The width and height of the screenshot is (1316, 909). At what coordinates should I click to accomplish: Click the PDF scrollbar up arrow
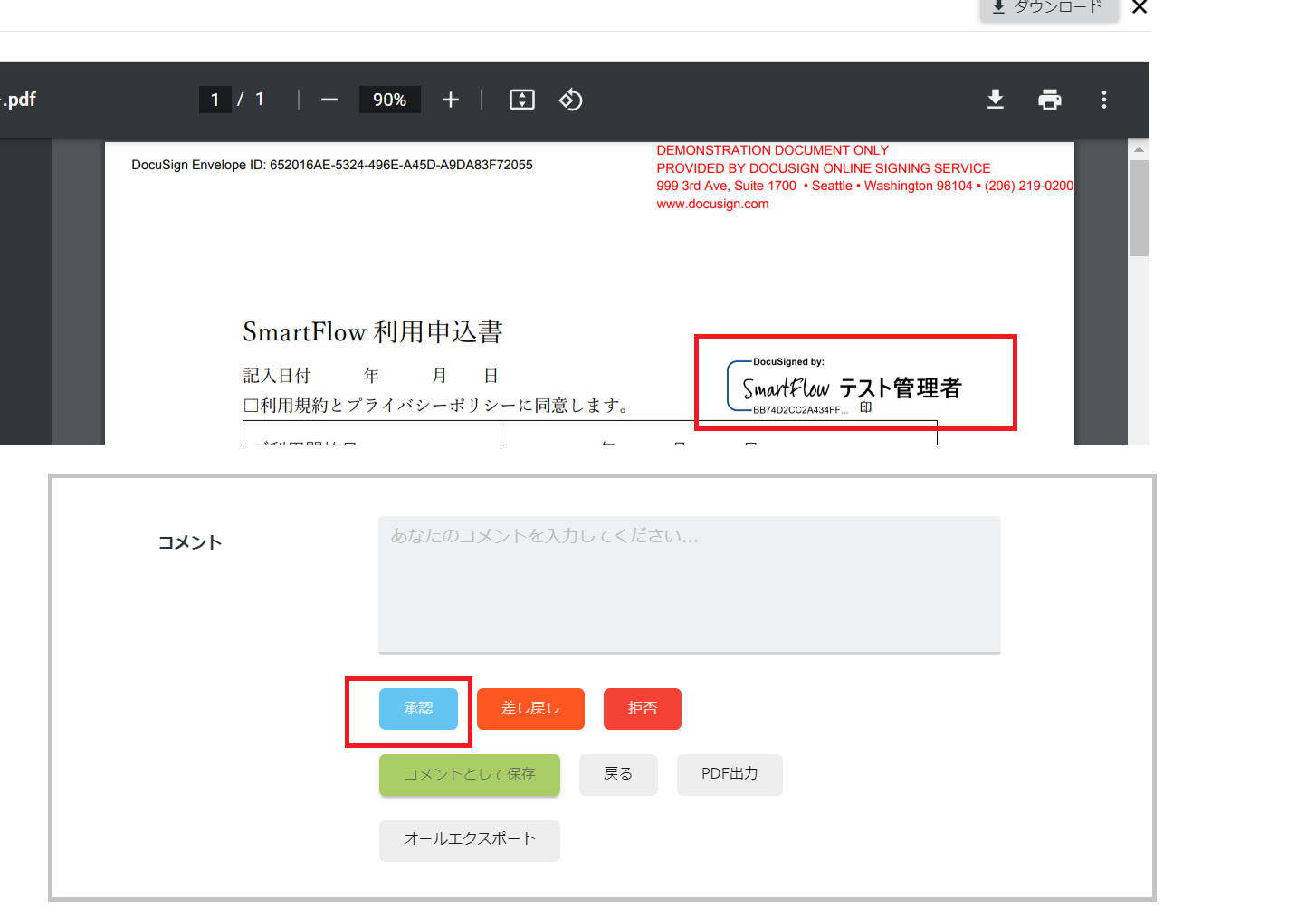[x=1139, y=149]
